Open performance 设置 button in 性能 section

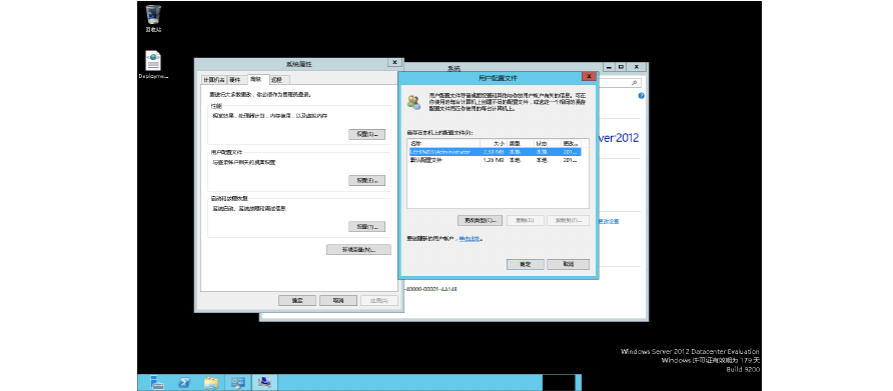[367, 134]
